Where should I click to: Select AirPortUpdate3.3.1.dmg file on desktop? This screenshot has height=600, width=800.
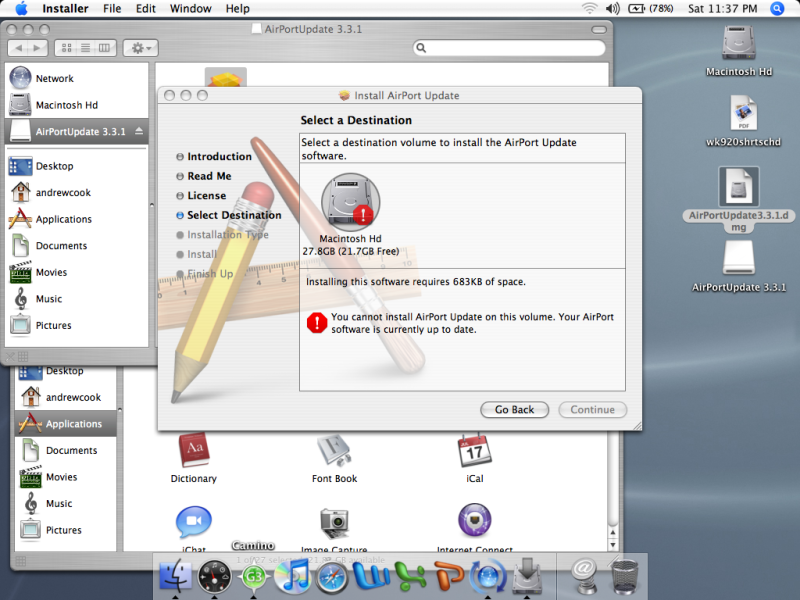(738, 187)
